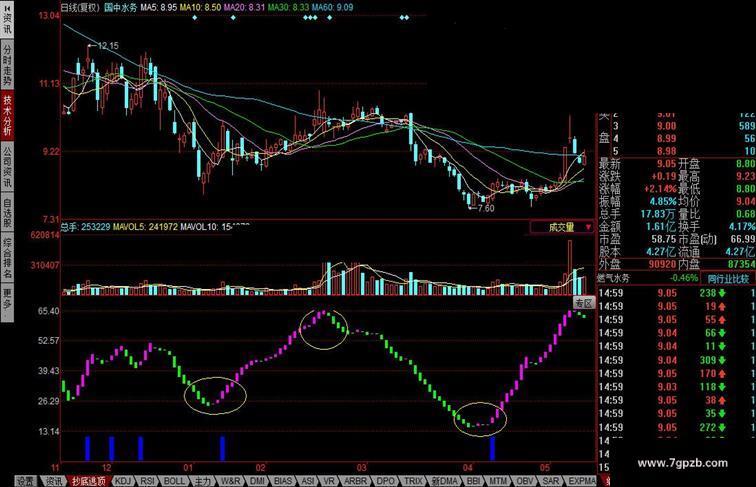Switch to the DPO indicator tab
756x487 pixels.
[385, 481]
